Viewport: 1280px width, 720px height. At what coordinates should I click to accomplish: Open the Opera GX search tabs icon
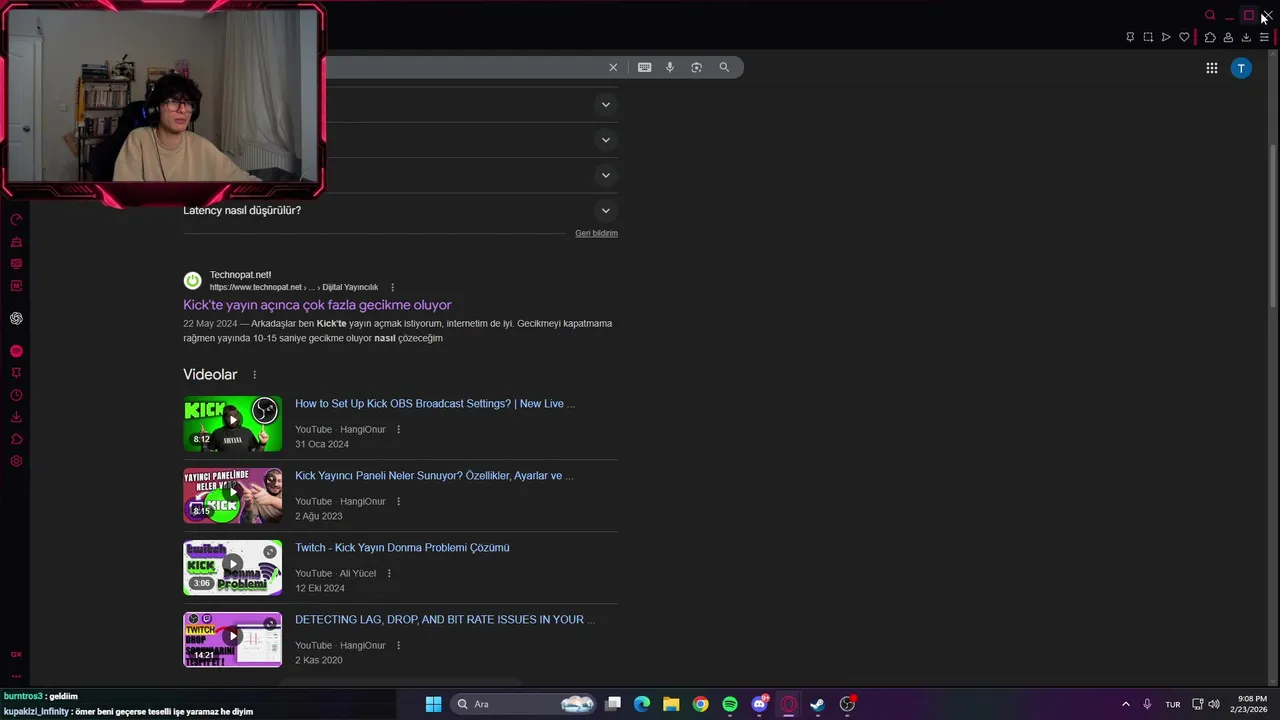pyautogui.click(x=1210, y=15)
